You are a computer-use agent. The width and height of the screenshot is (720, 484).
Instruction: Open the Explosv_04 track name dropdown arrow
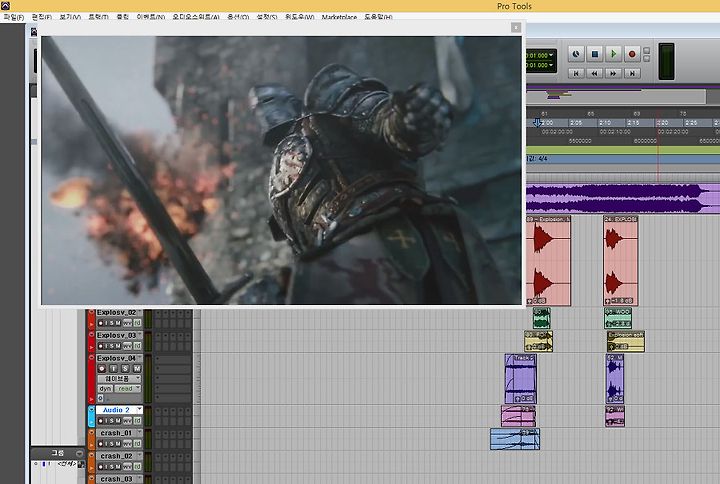[x=139, y=358]
